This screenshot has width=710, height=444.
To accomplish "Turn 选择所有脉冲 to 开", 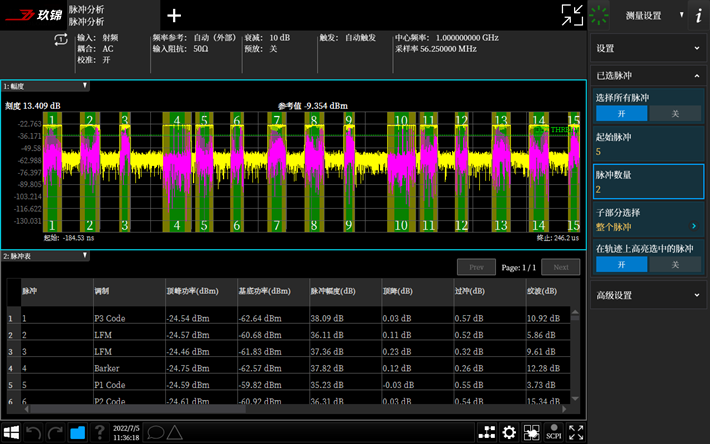I will [x=621, y=114].
